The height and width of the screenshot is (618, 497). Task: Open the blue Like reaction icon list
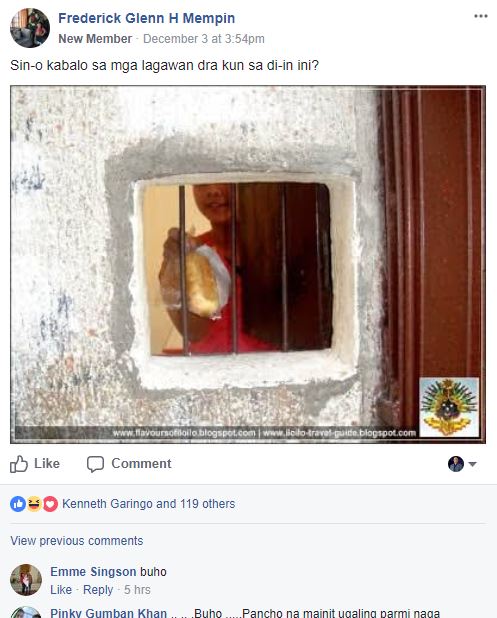pos(18,504)
